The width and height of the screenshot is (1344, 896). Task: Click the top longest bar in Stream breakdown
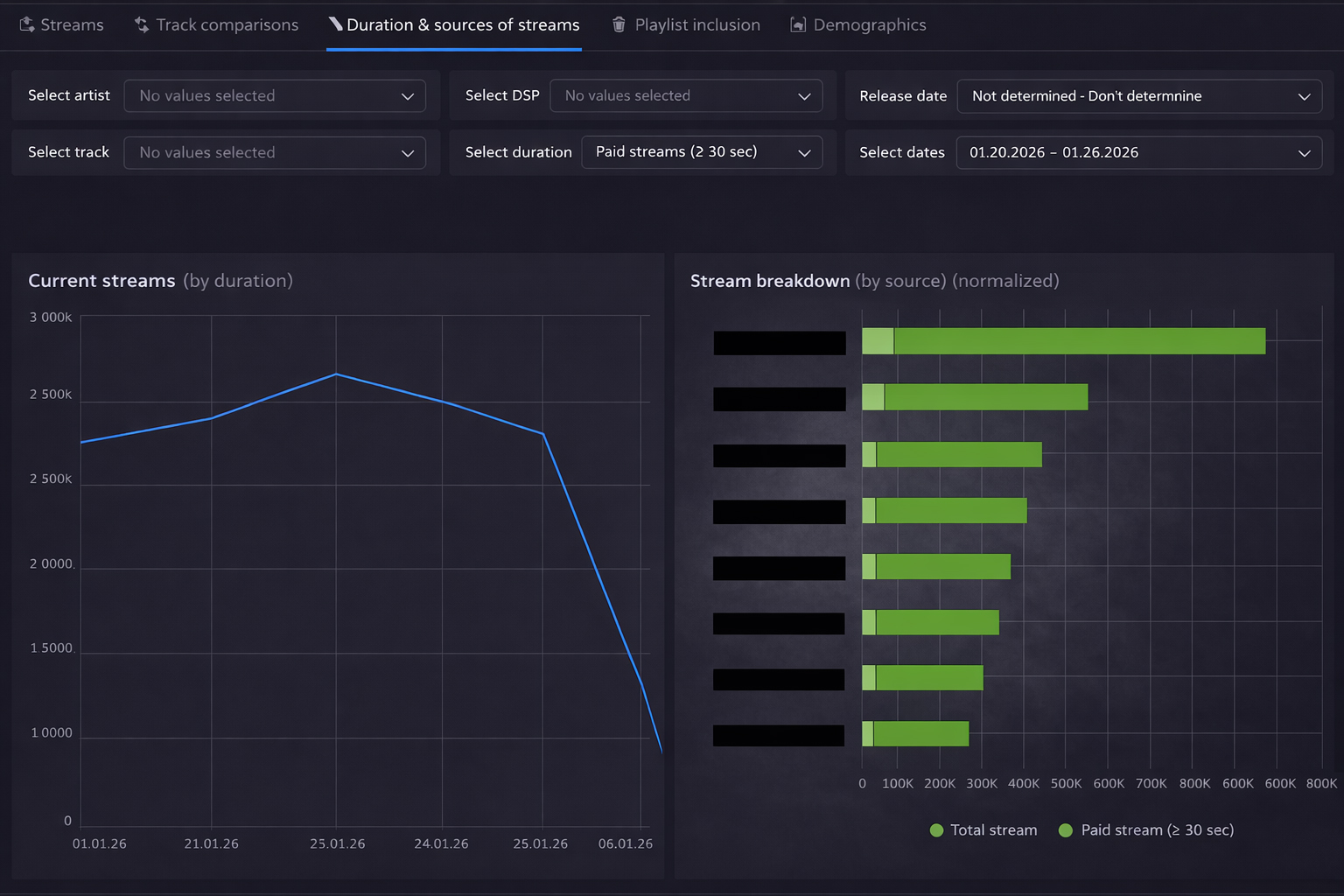(x=1063, y=341)
